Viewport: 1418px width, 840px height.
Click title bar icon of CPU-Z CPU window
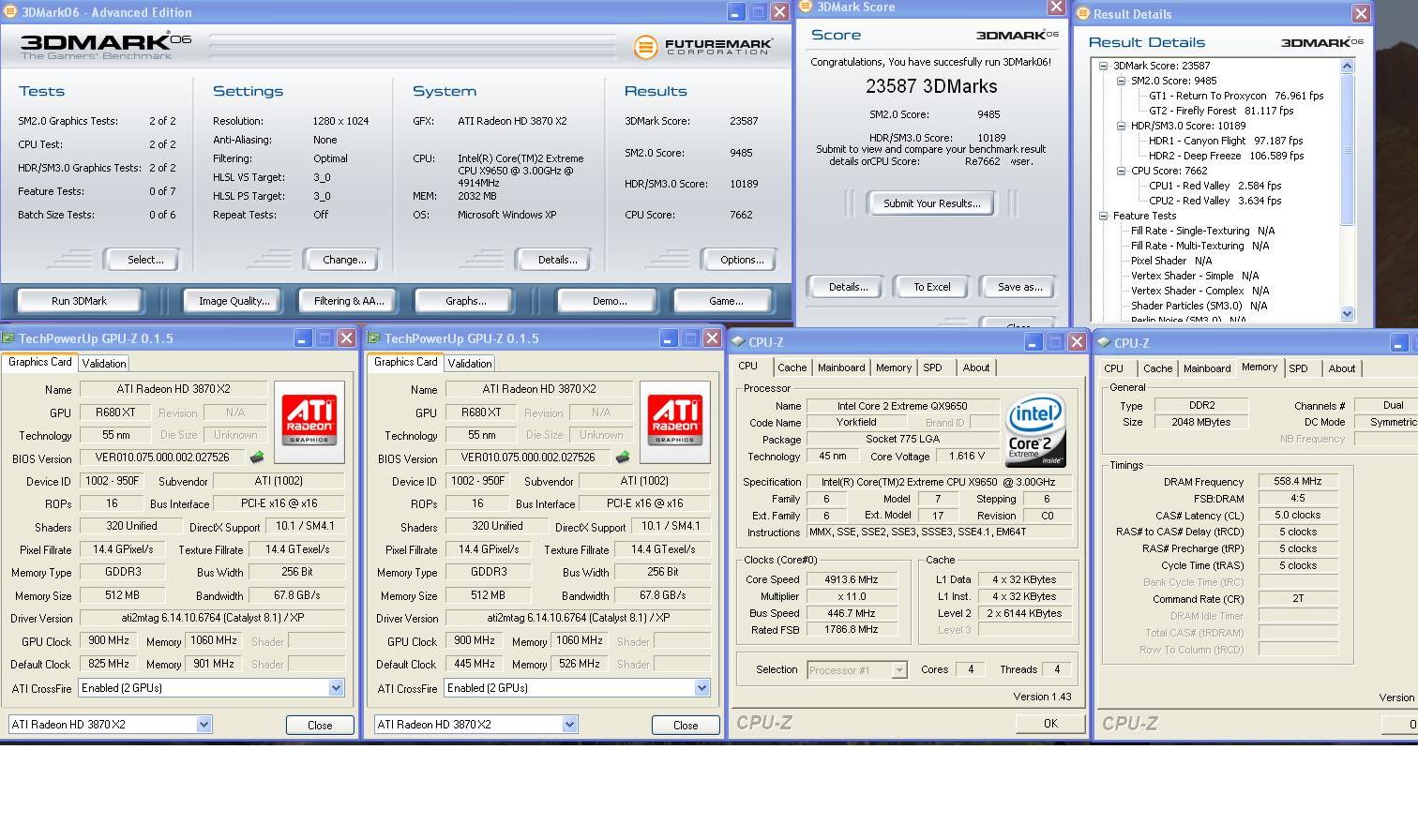click(739, 342)
